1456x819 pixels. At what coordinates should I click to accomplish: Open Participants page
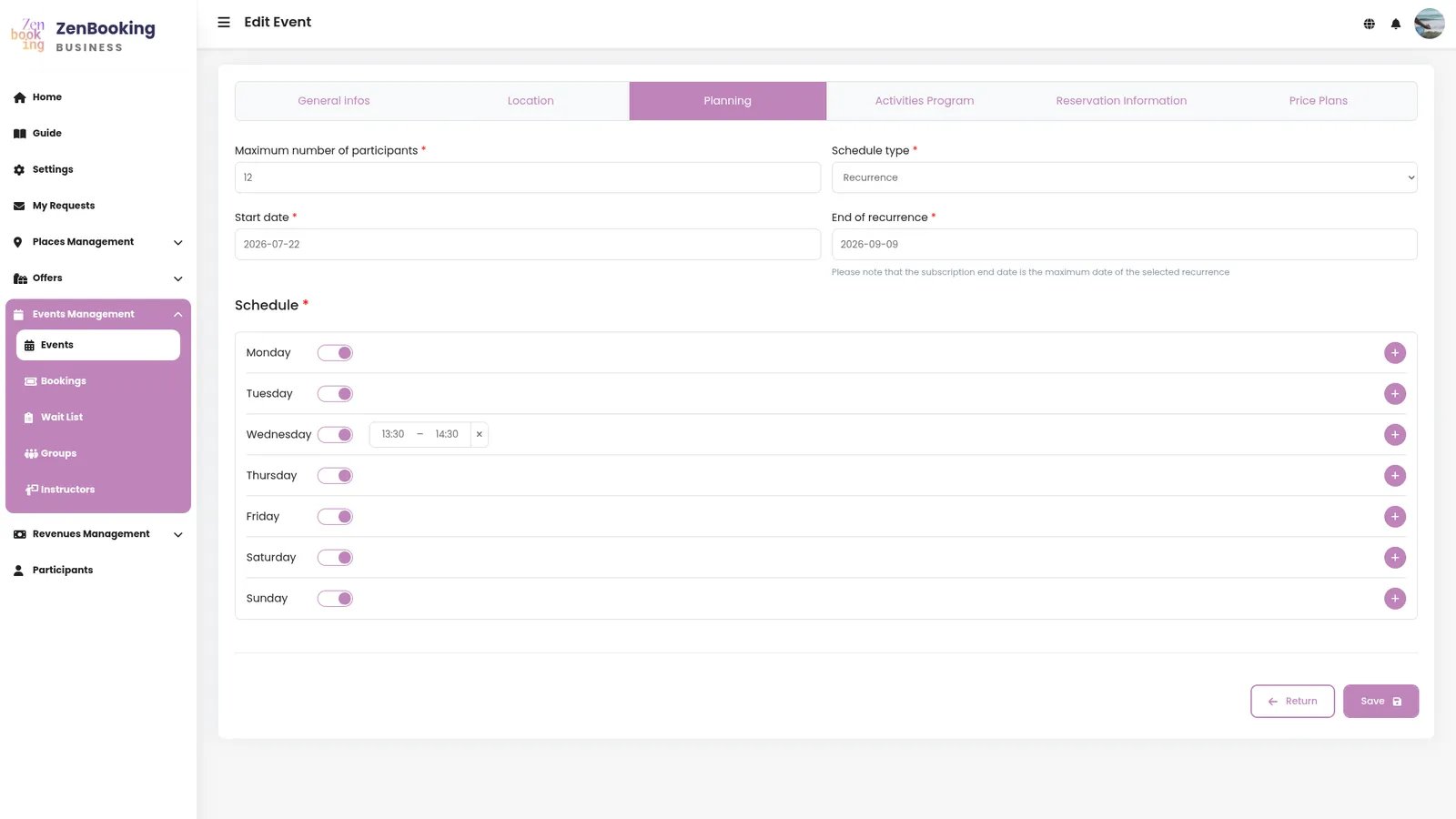pyautogui.click(x=98, y=571)
